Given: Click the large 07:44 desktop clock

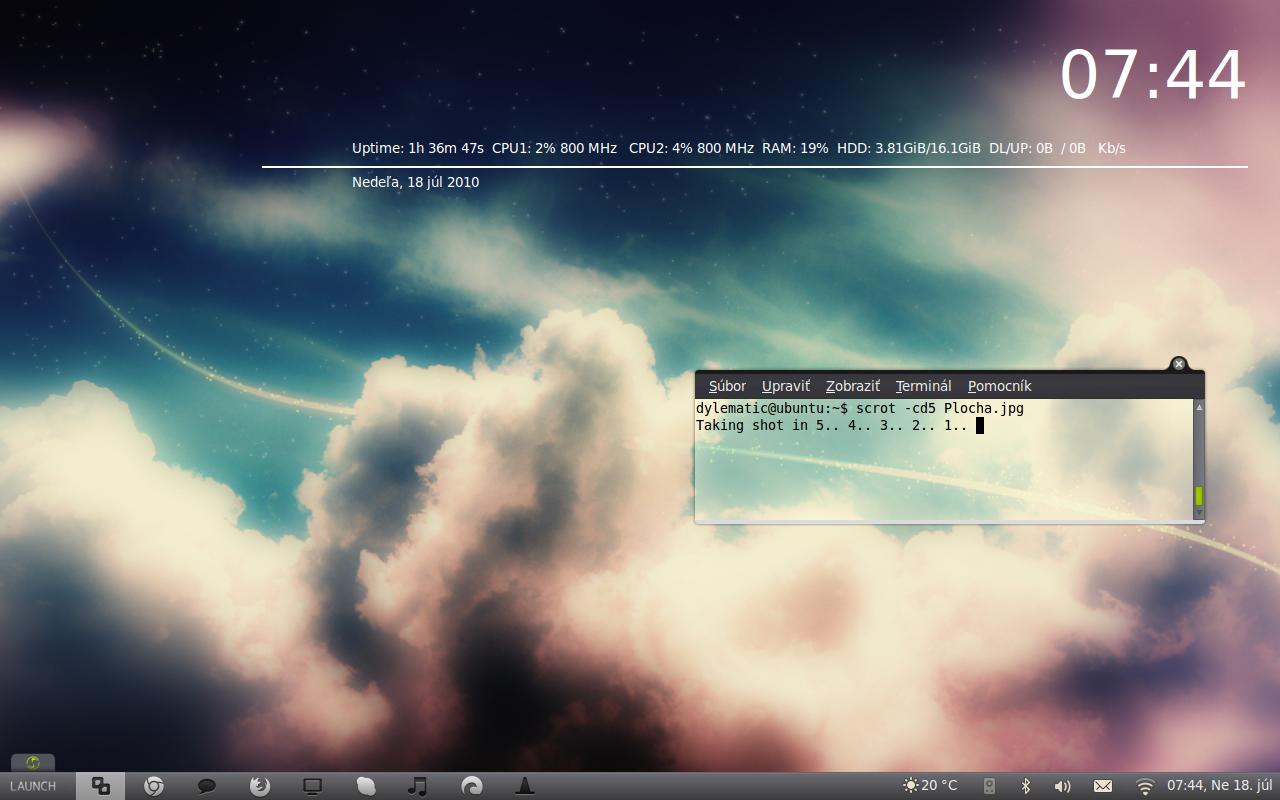Looking at the screenshot, I should pos(1153,75).
